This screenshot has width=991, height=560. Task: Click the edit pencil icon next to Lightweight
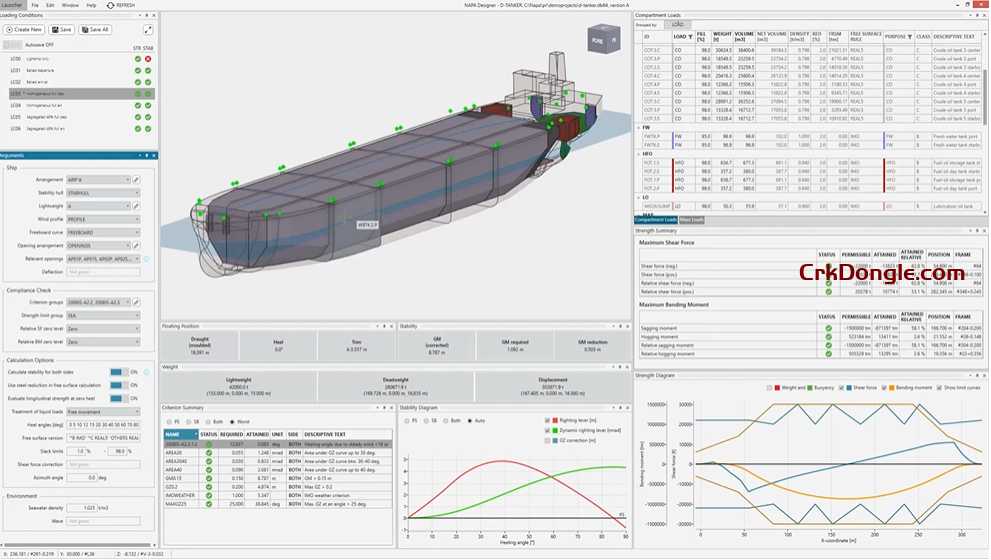tap(136, 205)
